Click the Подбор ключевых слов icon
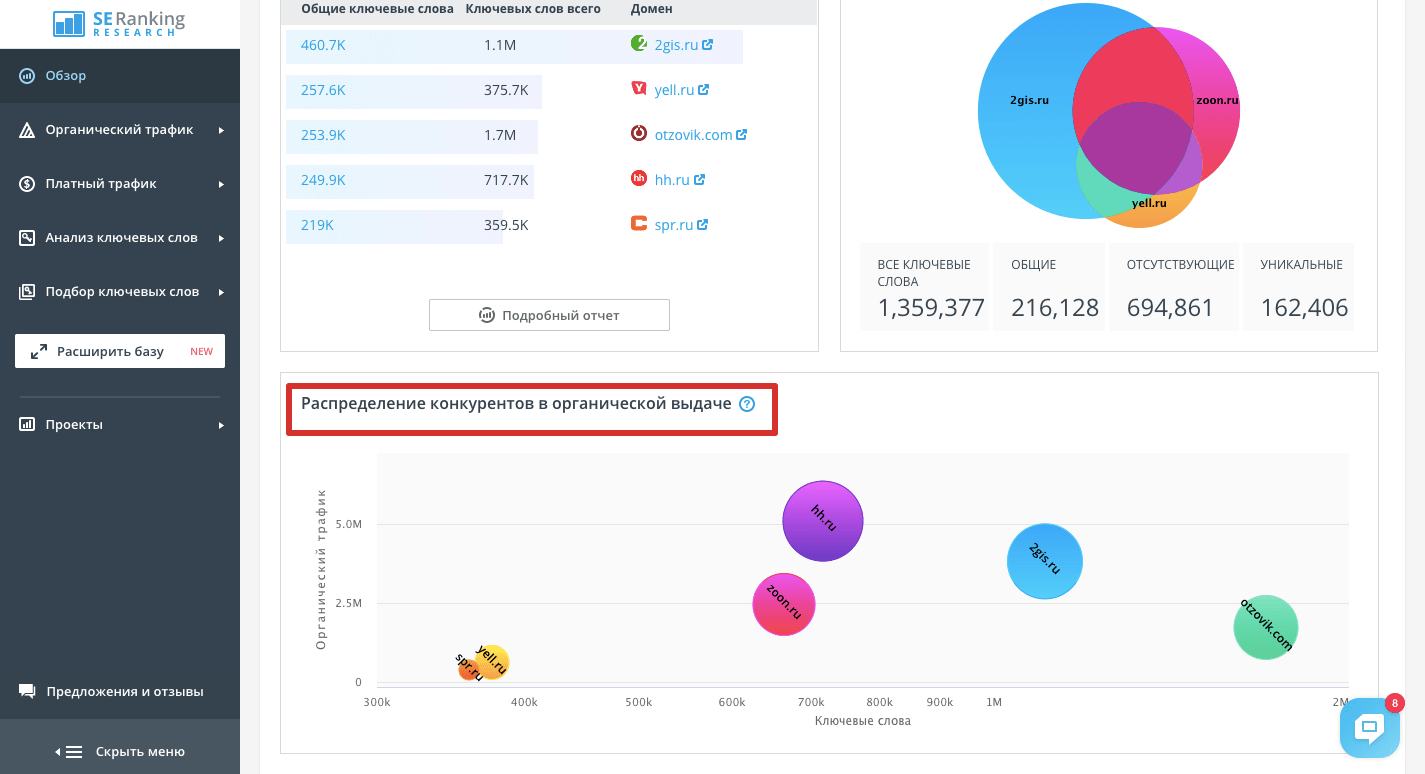The image size is (1425, 774). [x=27, y=292]
